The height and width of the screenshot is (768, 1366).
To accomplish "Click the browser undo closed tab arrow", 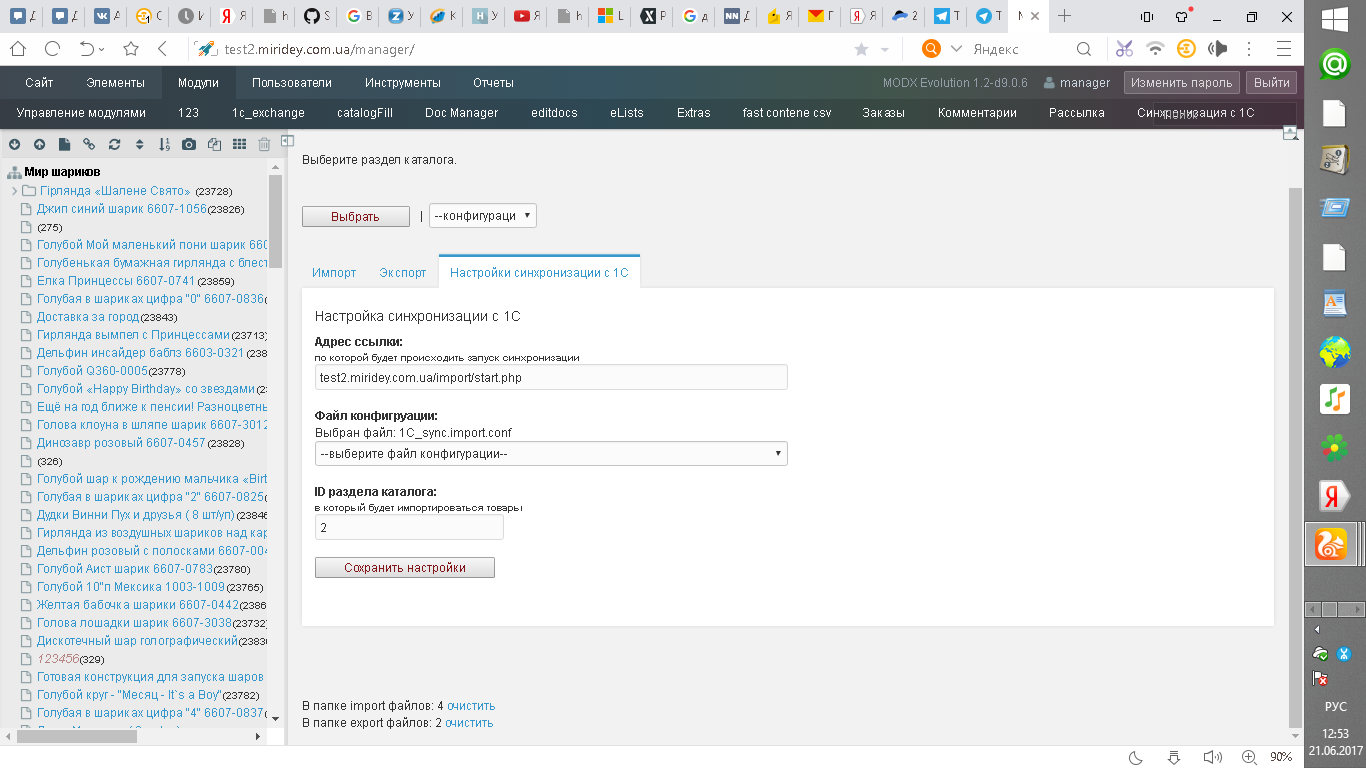I will coord(87,49).
